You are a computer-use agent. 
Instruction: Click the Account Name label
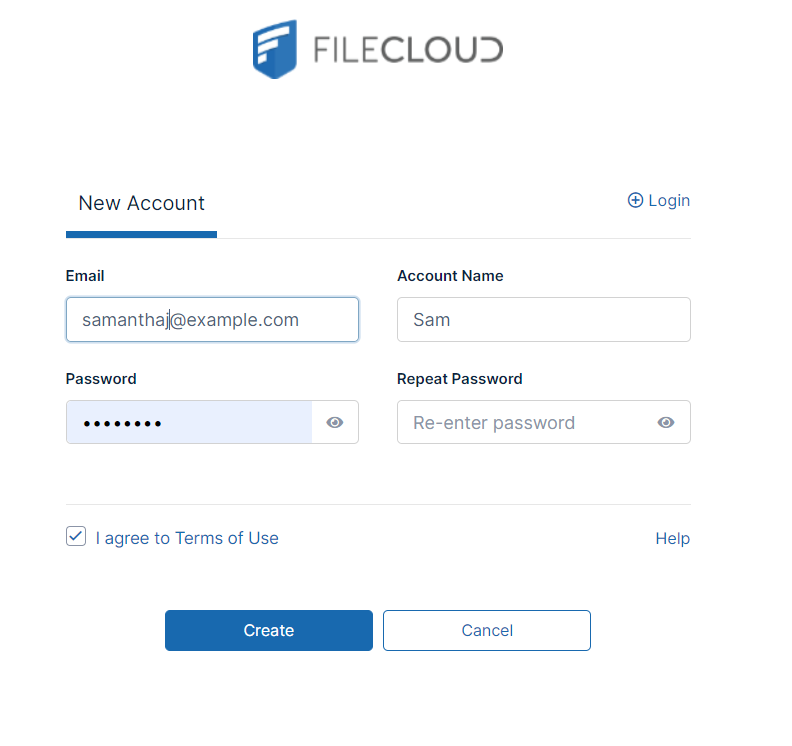tap(450, 276)
